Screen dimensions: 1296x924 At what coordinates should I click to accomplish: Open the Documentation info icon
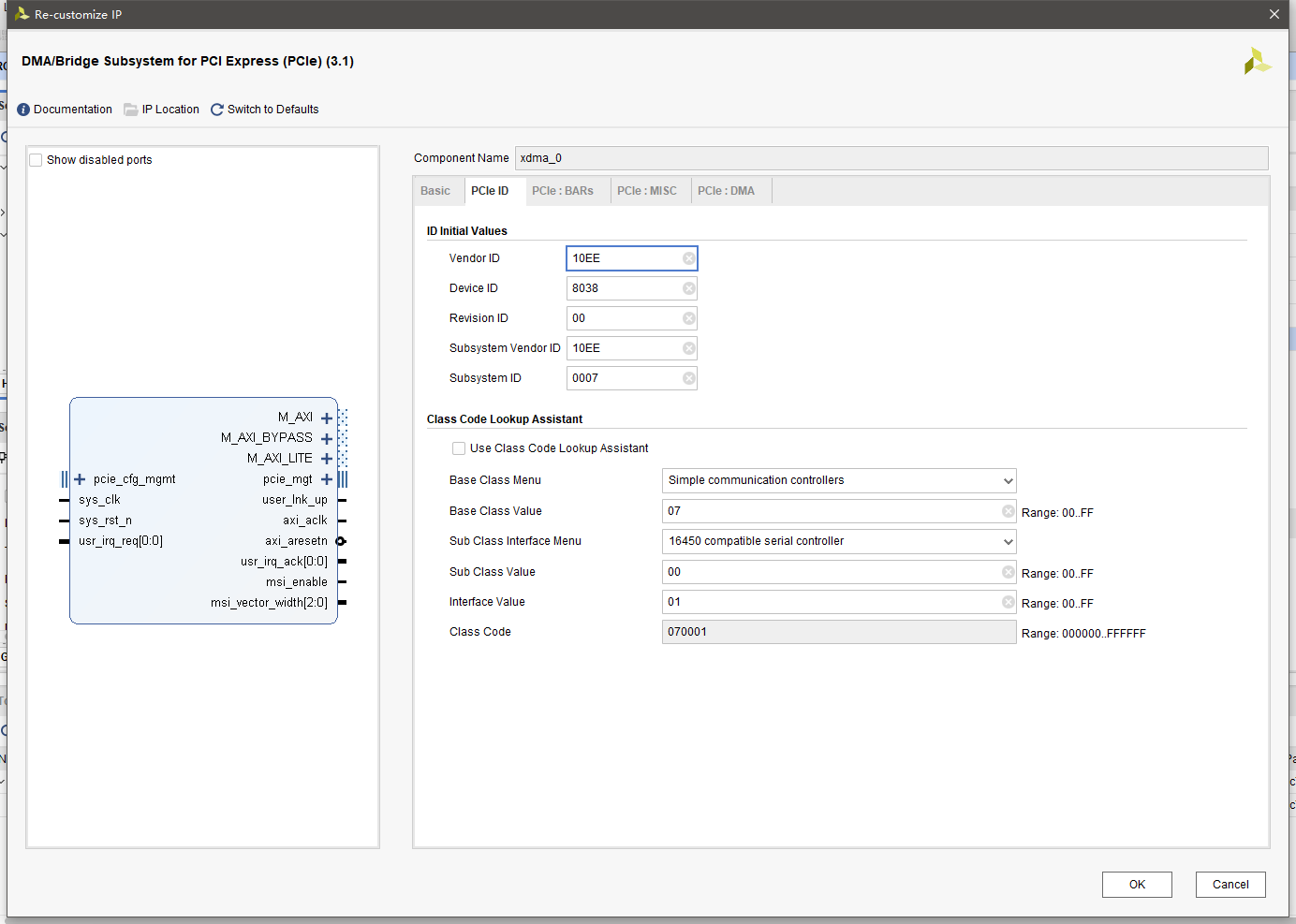click(x=23, y=110)
